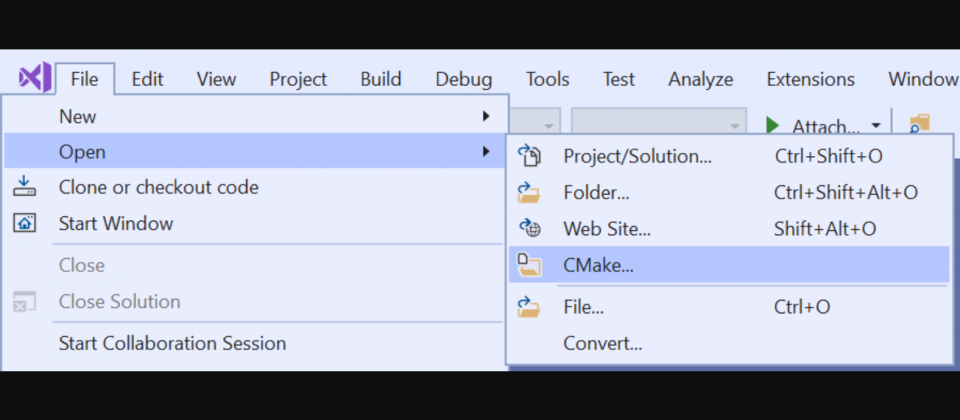This screenshot has width=960, height=420.
Task: Click the Visual Studio logo icon
Action: click(34, 78)
